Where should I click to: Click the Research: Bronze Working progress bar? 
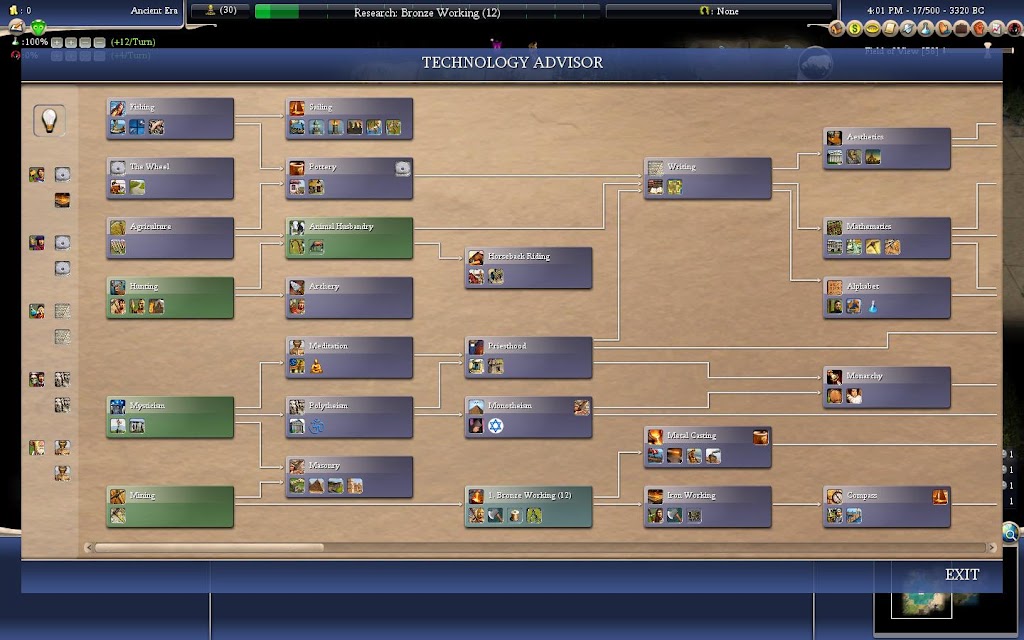click(x=427, y=12)
